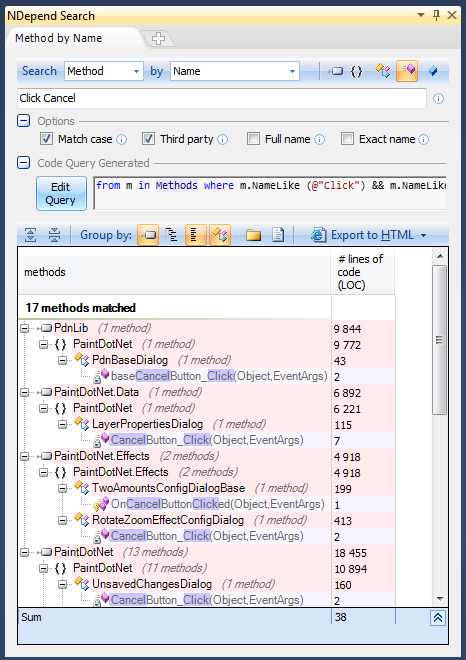Click the 18 455 LOC value
The width and height of the screenshot is (466, 660).
click(x=351, y=553)
